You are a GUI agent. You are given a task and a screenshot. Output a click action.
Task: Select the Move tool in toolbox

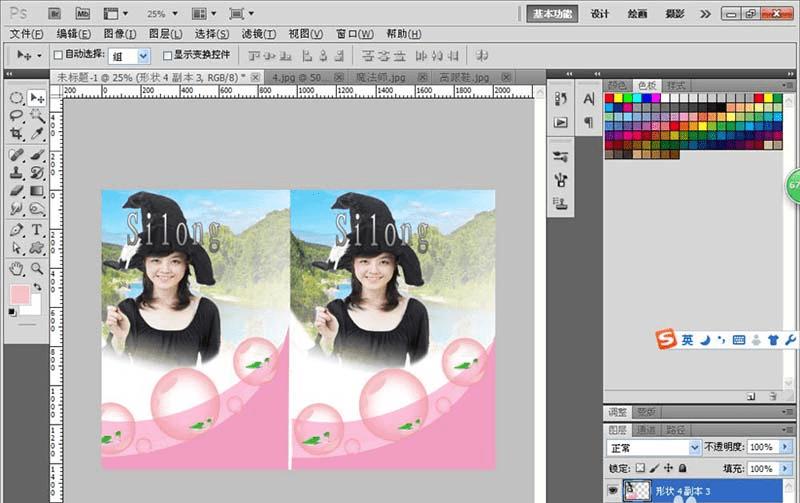(37, 97)
